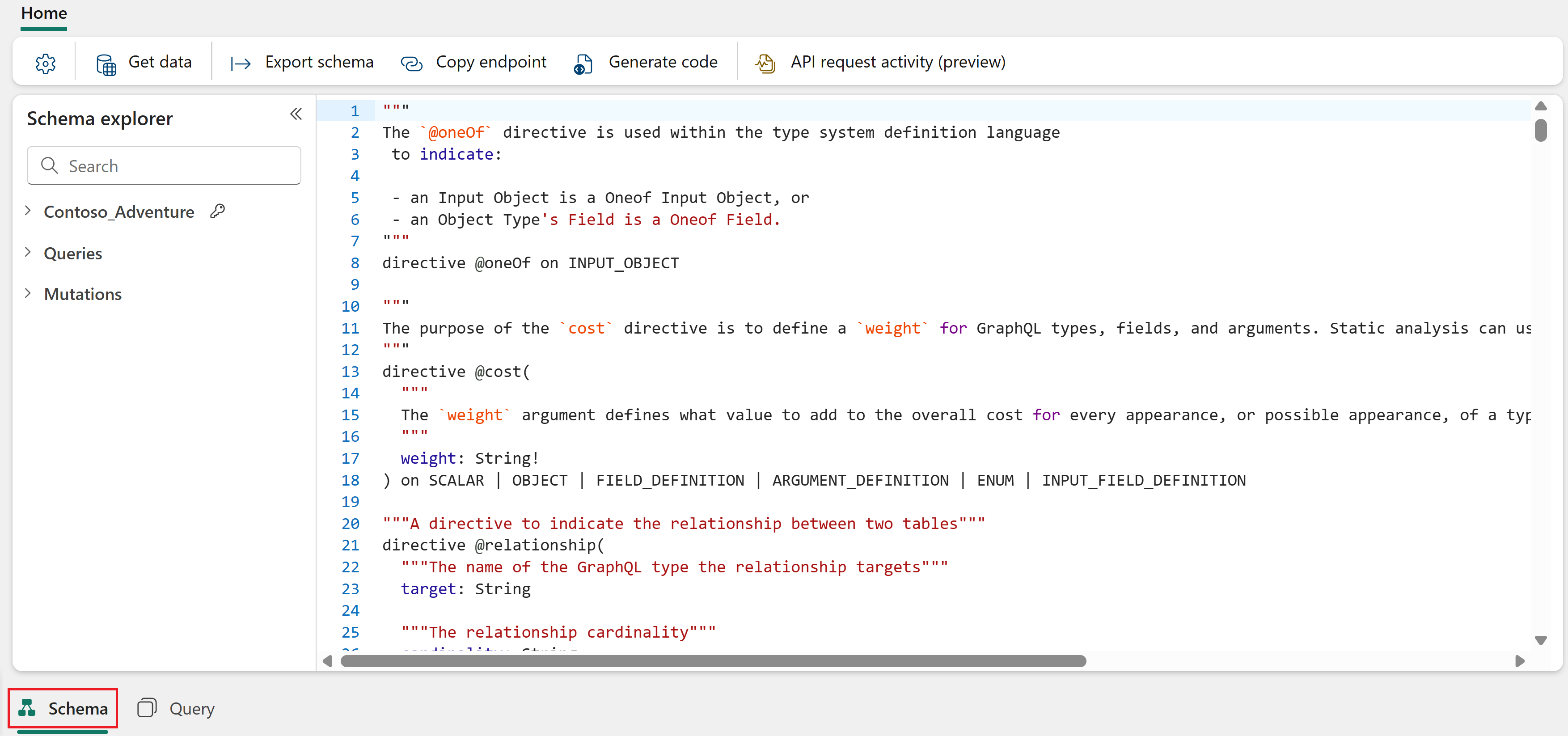This screenshot has width=1568, height=736.
Task: Click the Copy endpoint link icon
Action: pos(411,63)
